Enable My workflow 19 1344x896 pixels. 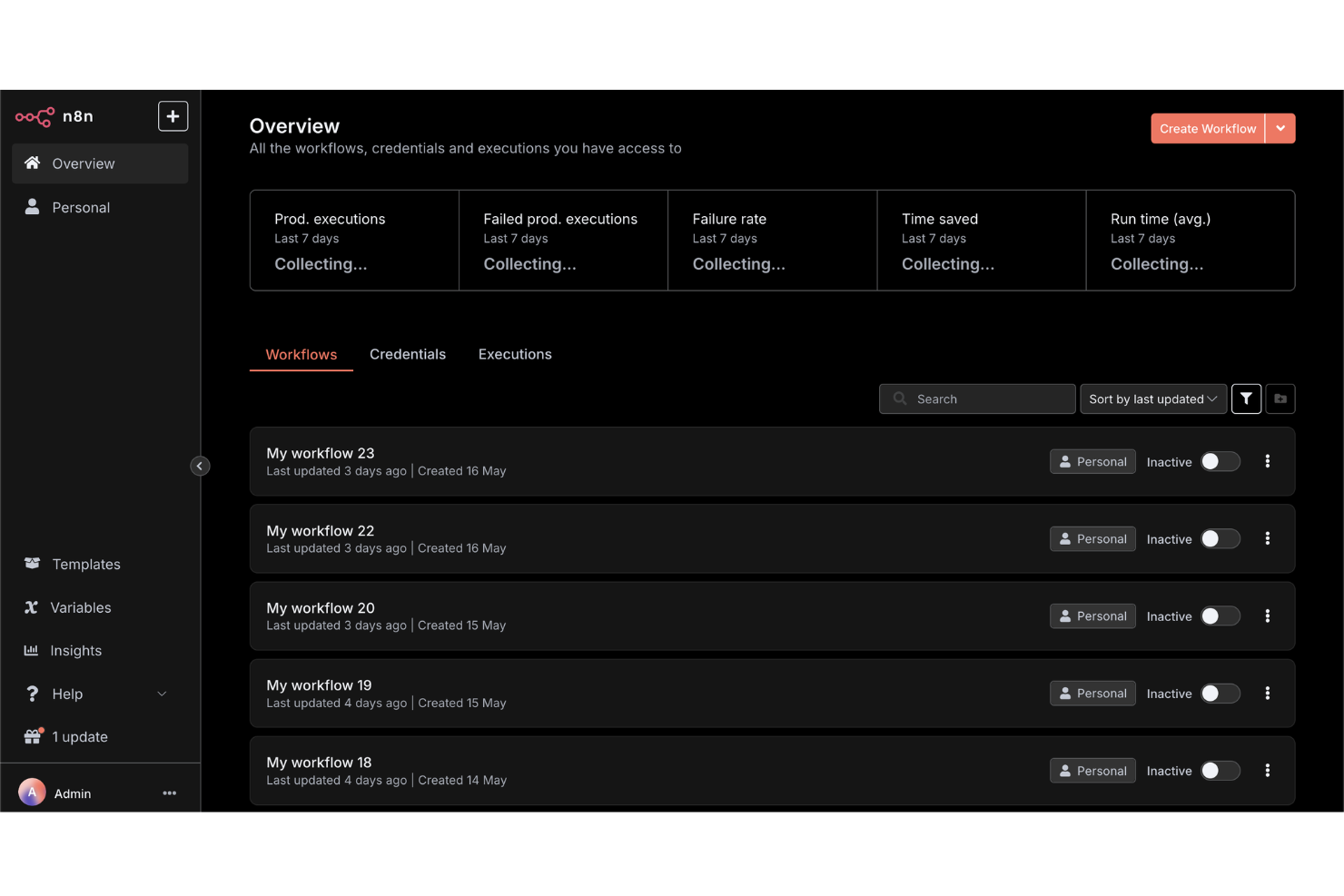(1220, 693)
